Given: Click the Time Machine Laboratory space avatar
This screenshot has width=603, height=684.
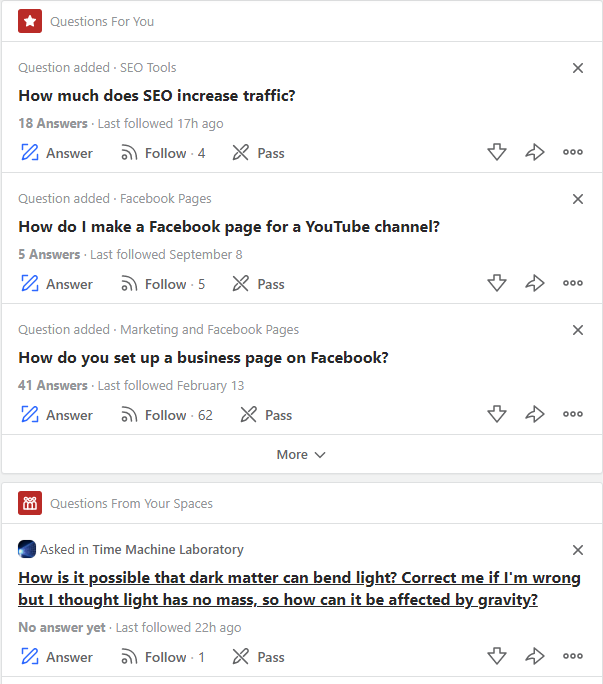Looking at the screenshot, I should pos(27,549).
